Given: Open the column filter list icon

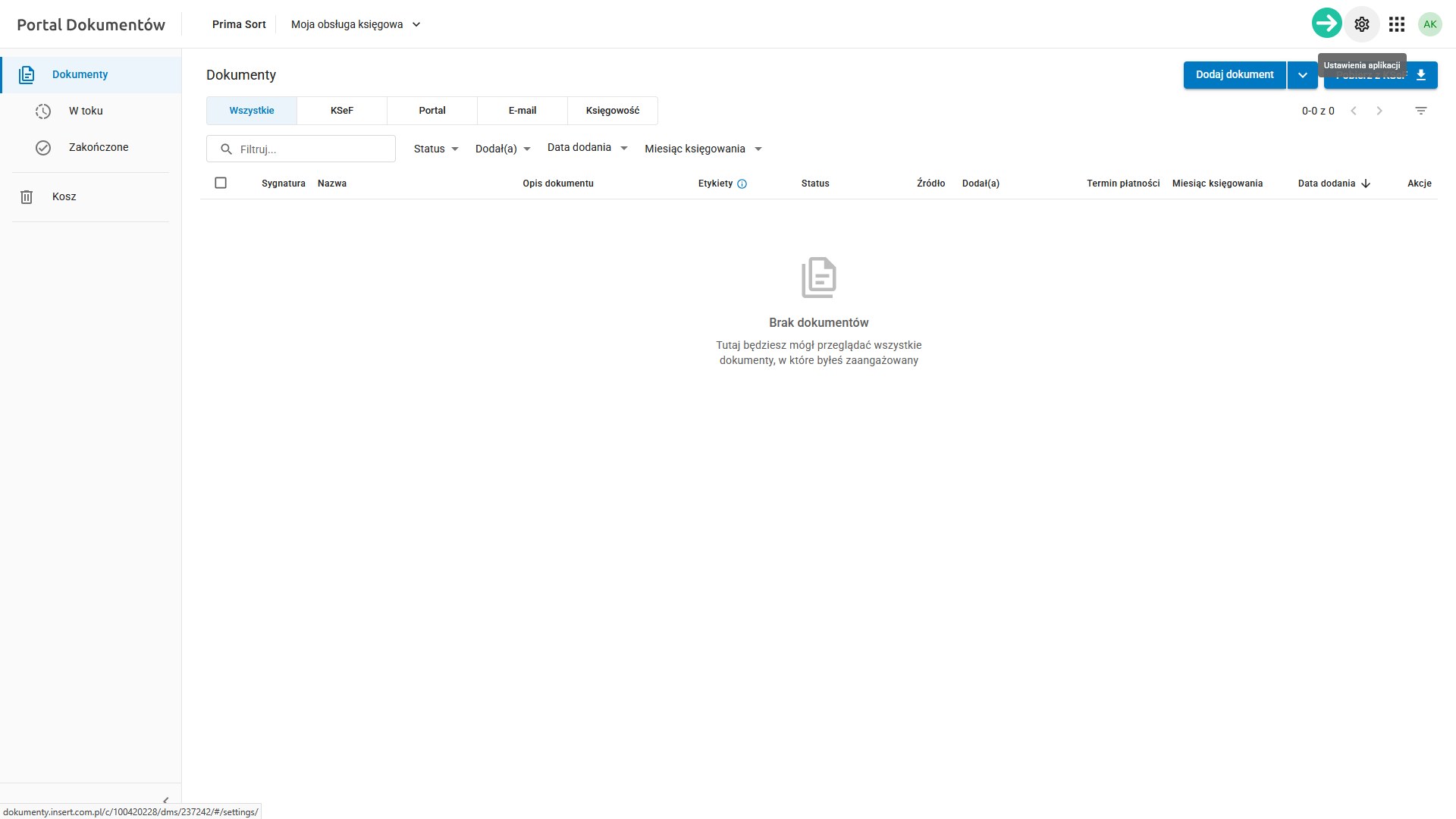Looking at the screenshot, I should point(1421,111).
